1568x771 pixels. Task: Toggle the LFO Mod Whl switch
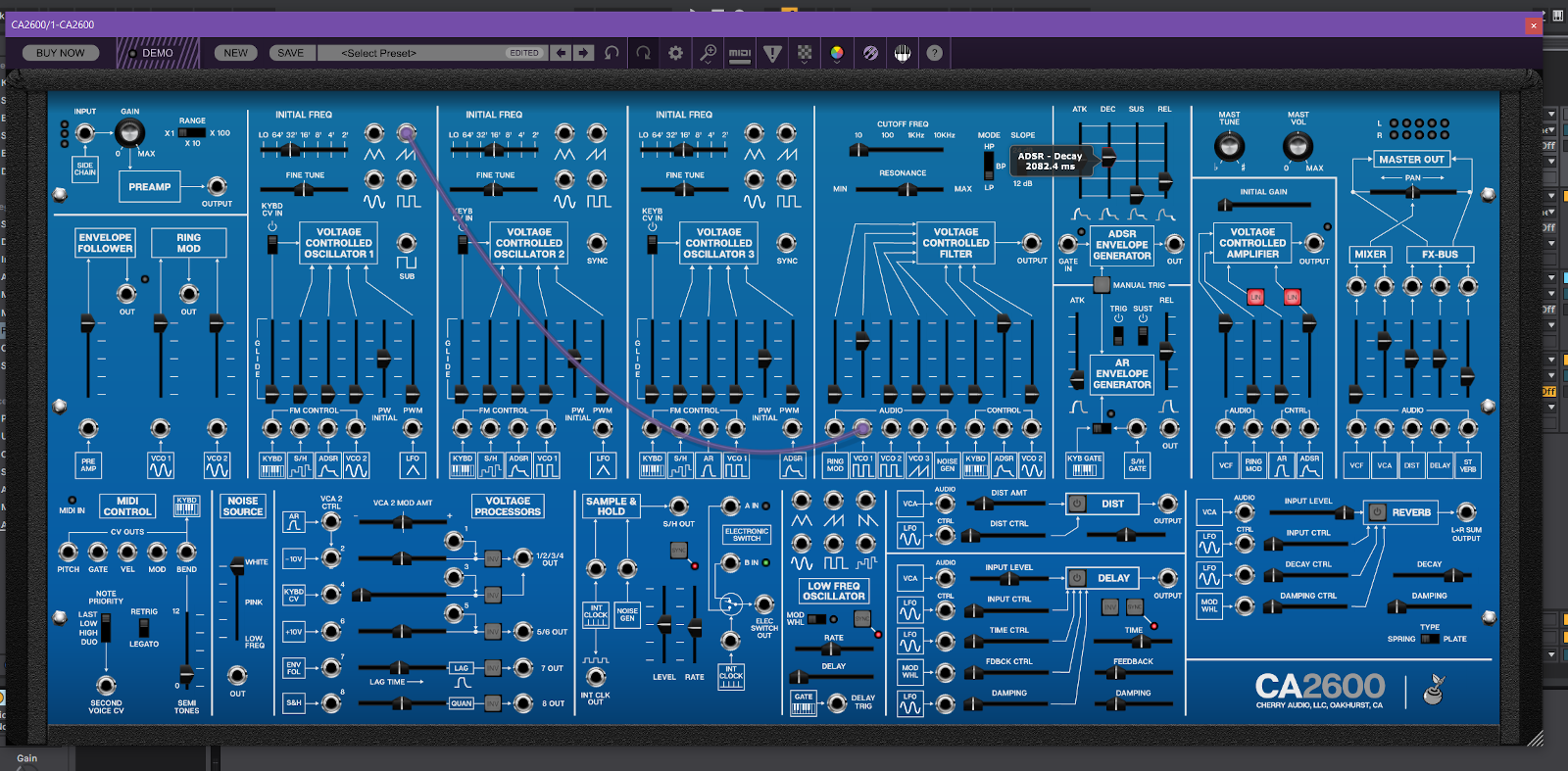(816, 618)
